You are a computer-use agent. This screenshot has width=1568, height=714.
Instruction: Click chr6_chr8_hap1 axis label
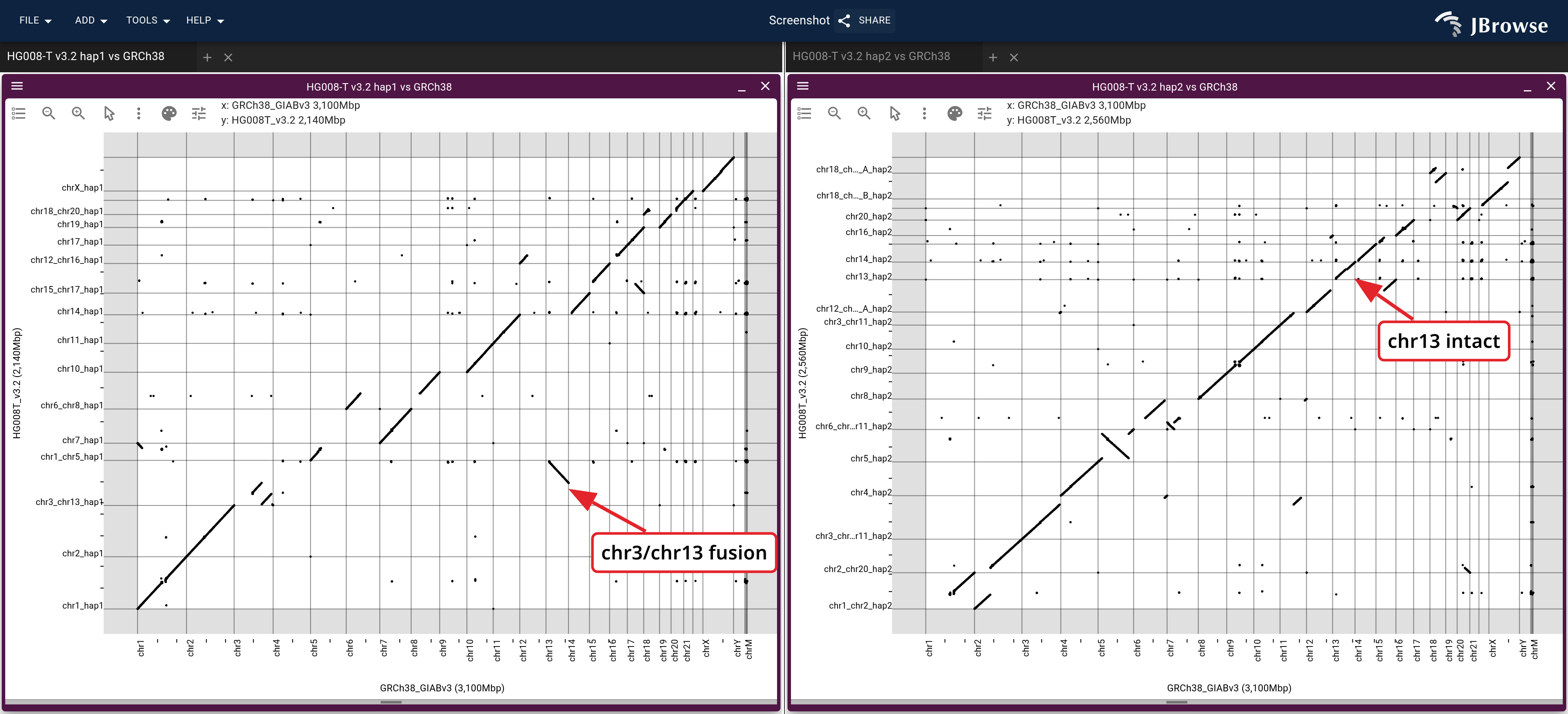coord(72,406)
